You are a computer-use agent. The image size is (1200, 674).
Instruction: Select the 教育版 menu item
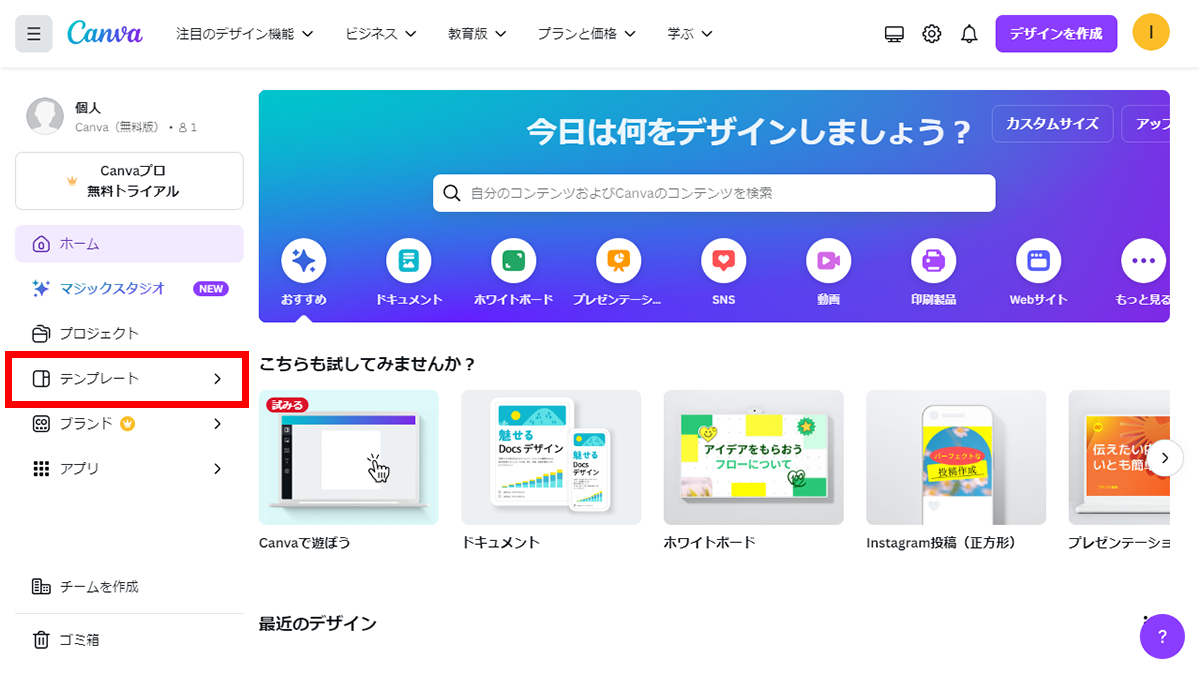point(475,33)
